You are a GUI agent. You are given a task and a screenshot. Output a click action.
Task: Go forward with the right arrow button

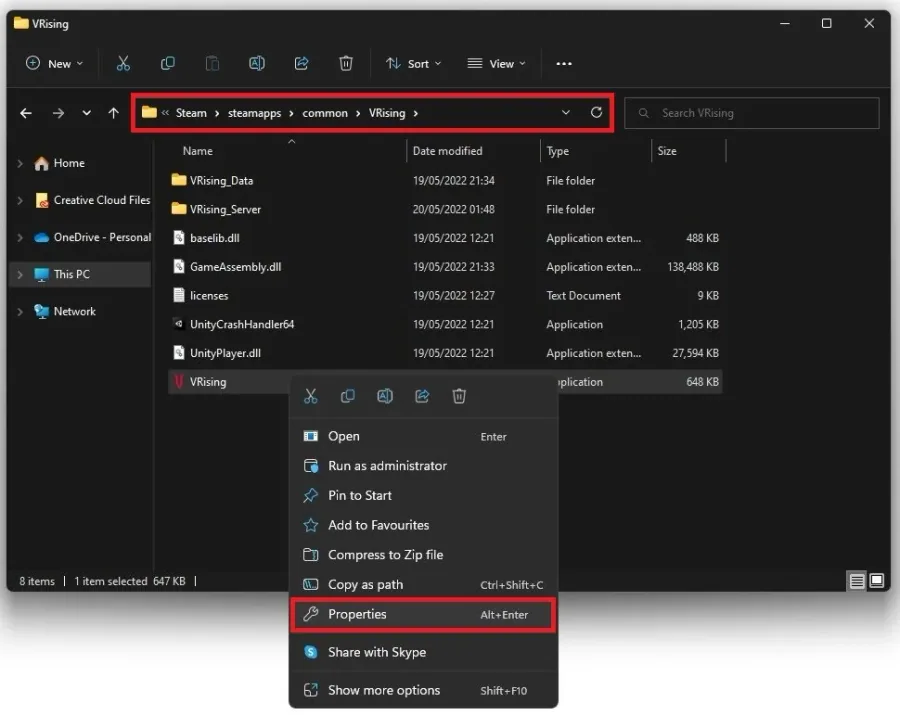[x=58, y=113]
